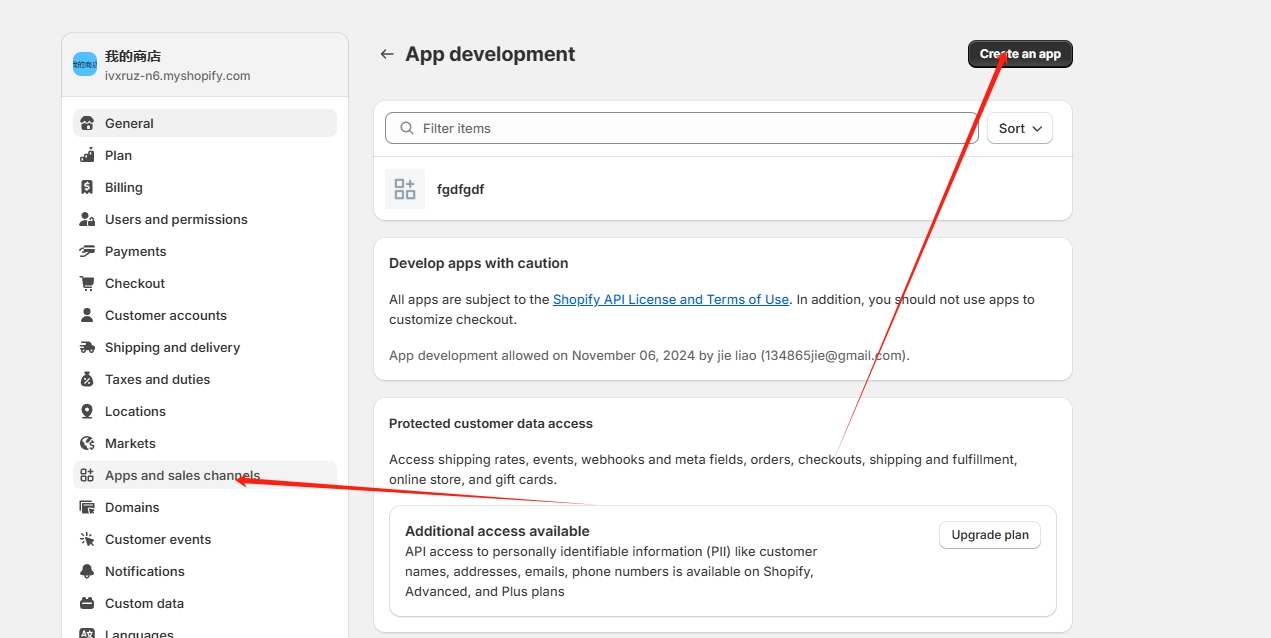Click the Notifications bell icon
This screenshot has height=638, width=1271.
(87, 571)
